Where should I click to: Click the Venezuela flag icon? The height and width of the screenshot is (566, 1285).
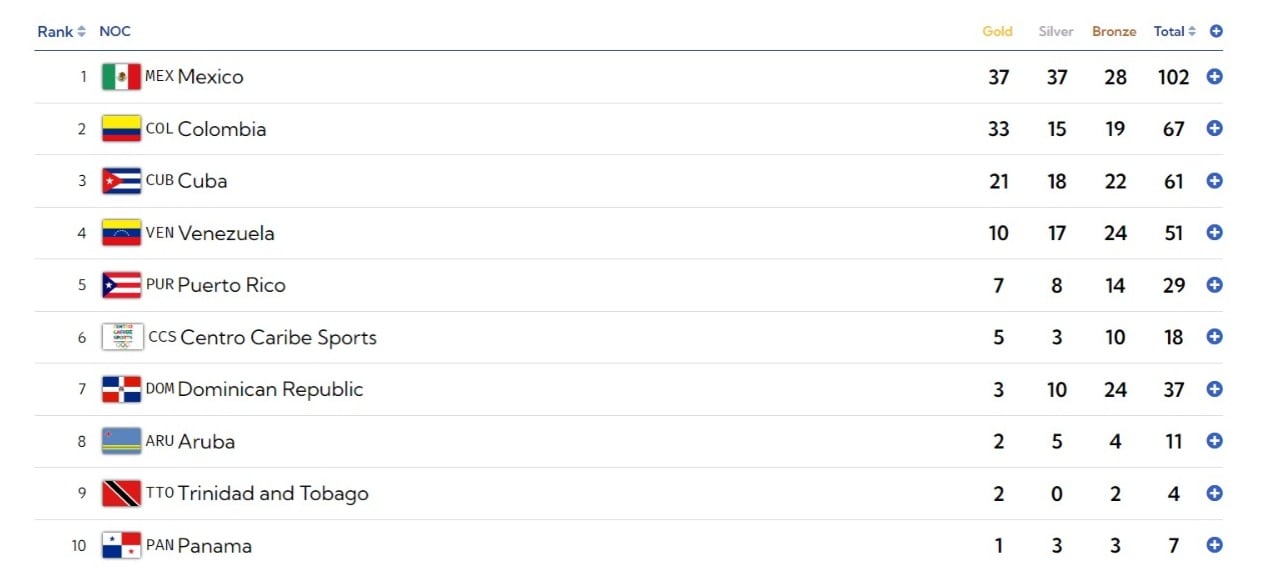(x=121, y=233)
